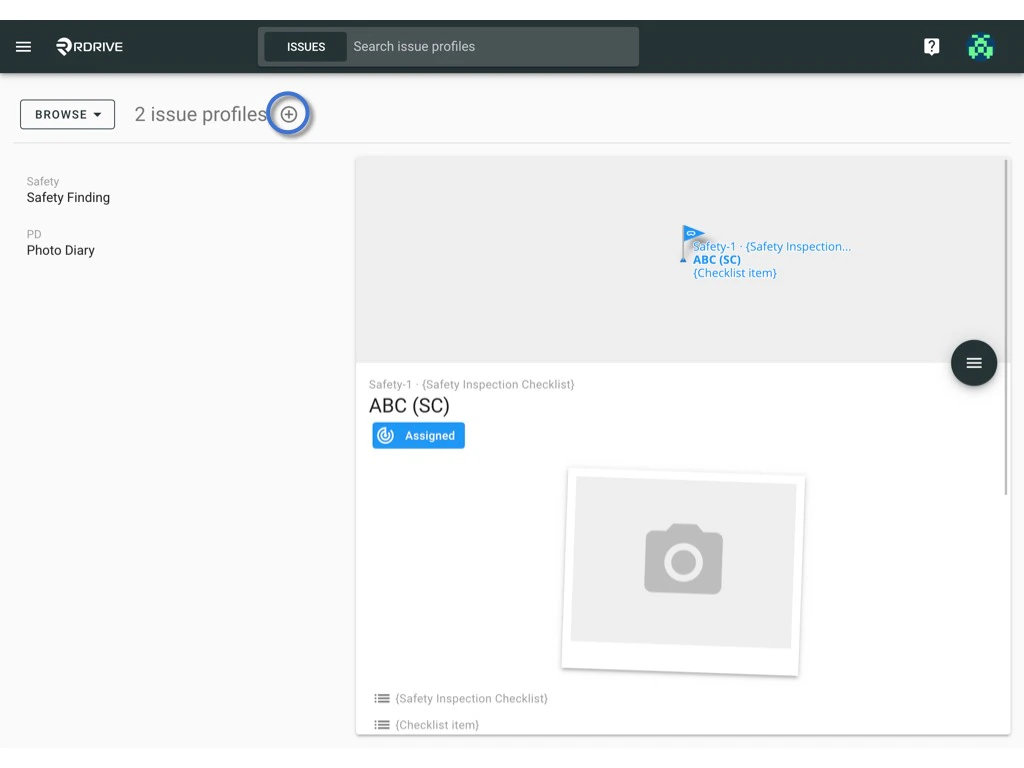
Task: Select the Photo Diary profile
Action: [x=60, y=250]
